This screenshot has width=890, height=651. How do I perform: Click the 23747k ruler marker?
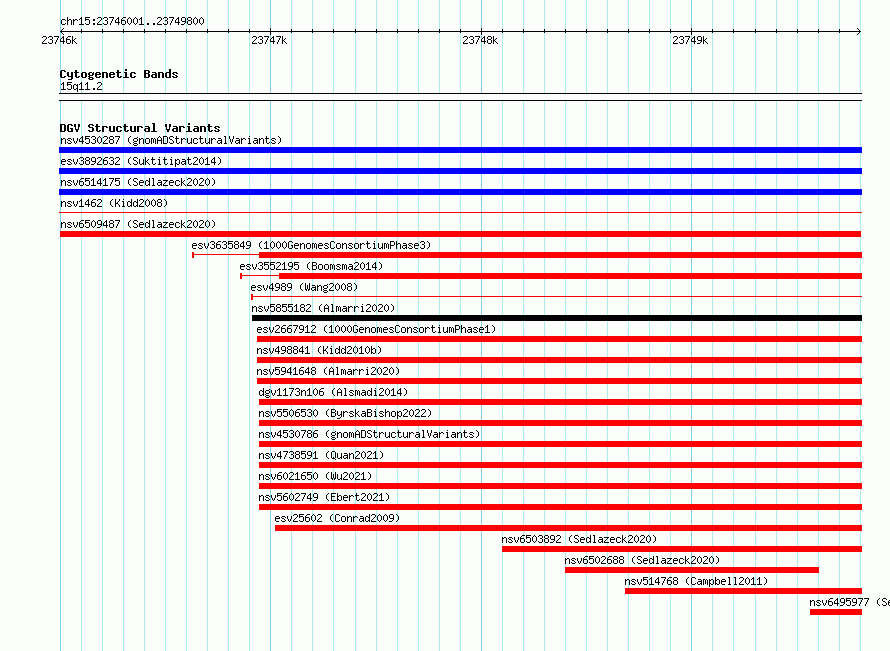269,40
